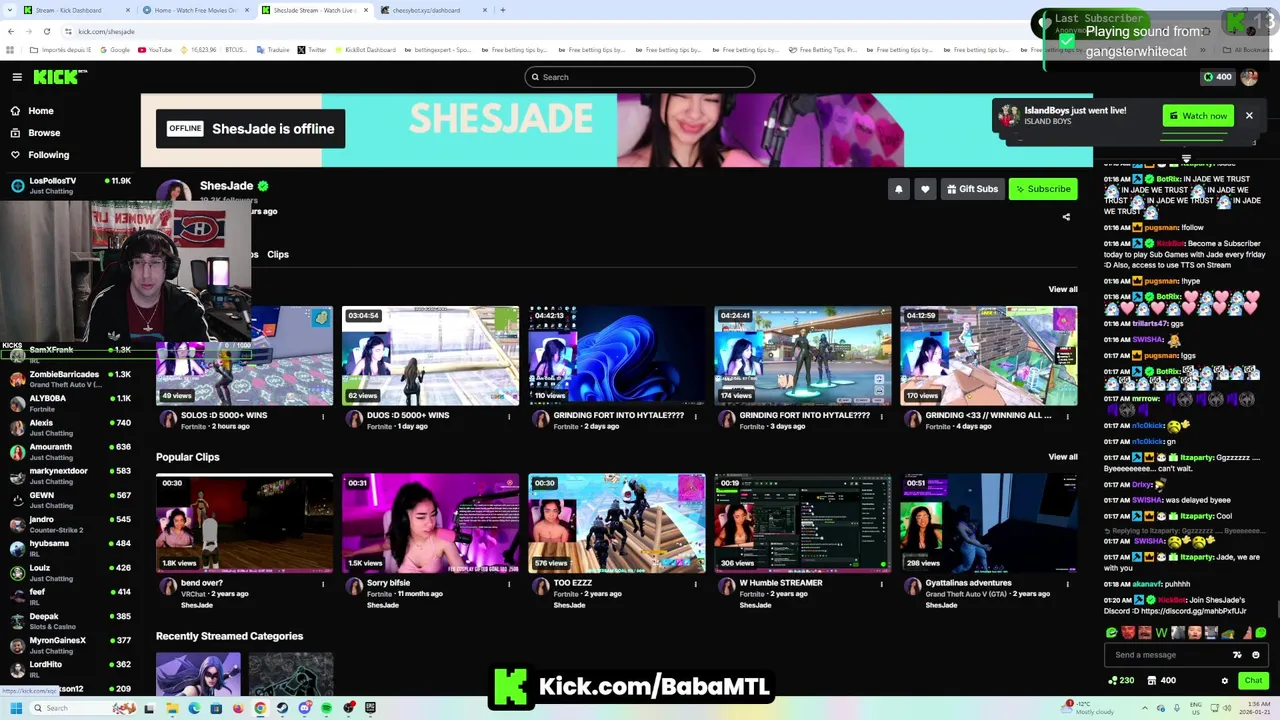
Task: Open video DUOS :D 5000+ WINS thumbnail
Action: (430, 356)
